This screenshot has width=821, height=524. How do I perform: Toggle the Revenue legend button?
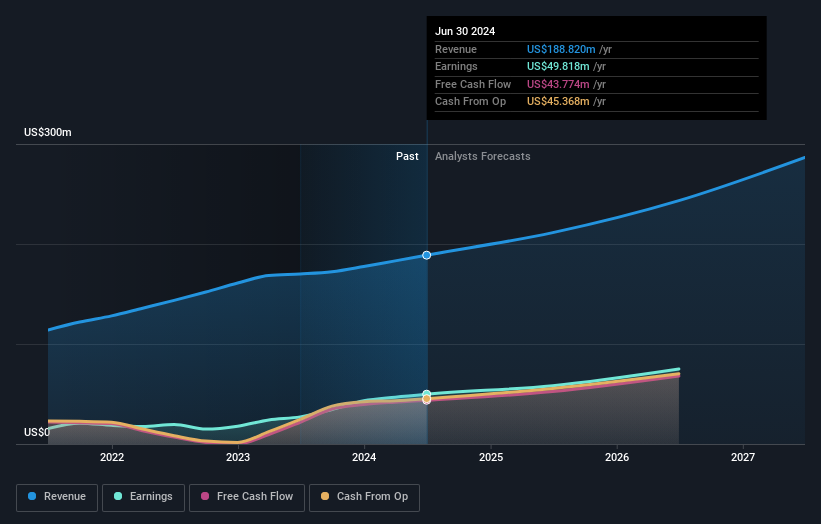point(57,497)
